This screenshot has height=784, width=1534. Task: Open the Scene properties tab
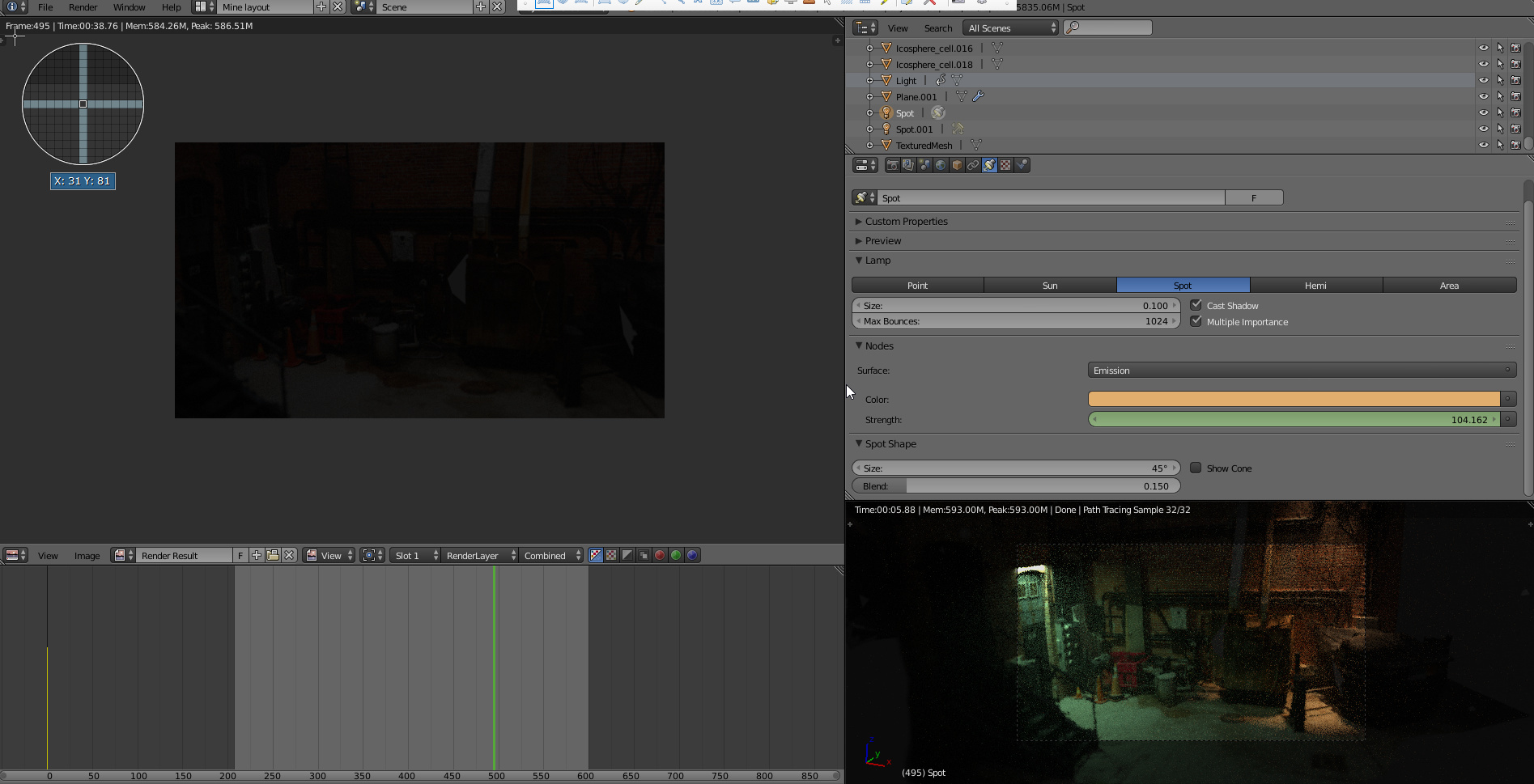coord(924,165)
